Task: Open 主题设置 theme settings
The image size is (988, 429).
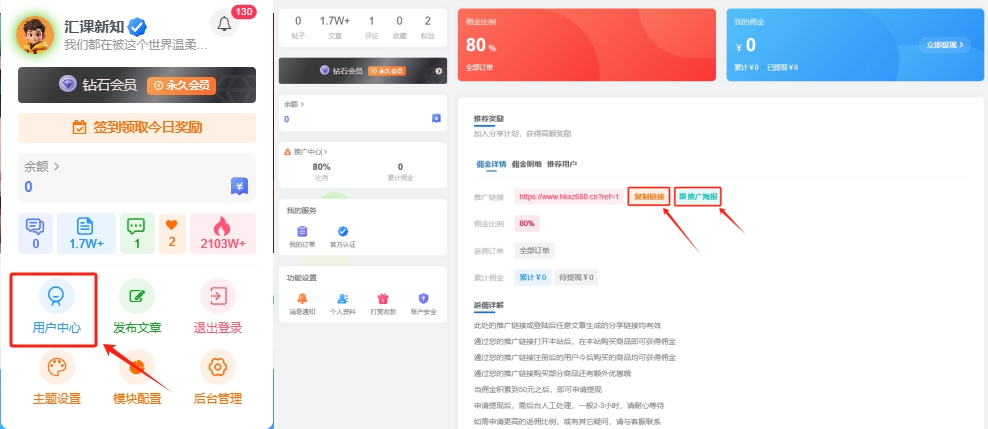Action: pyautogui.click(x=57, y=378)
